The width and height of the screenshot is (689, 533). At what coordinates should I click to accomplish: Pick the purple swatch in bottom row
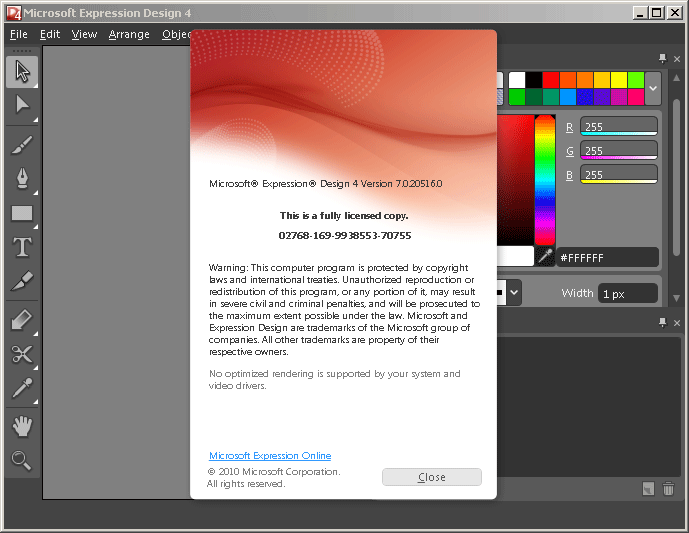[x=602, y=97]
